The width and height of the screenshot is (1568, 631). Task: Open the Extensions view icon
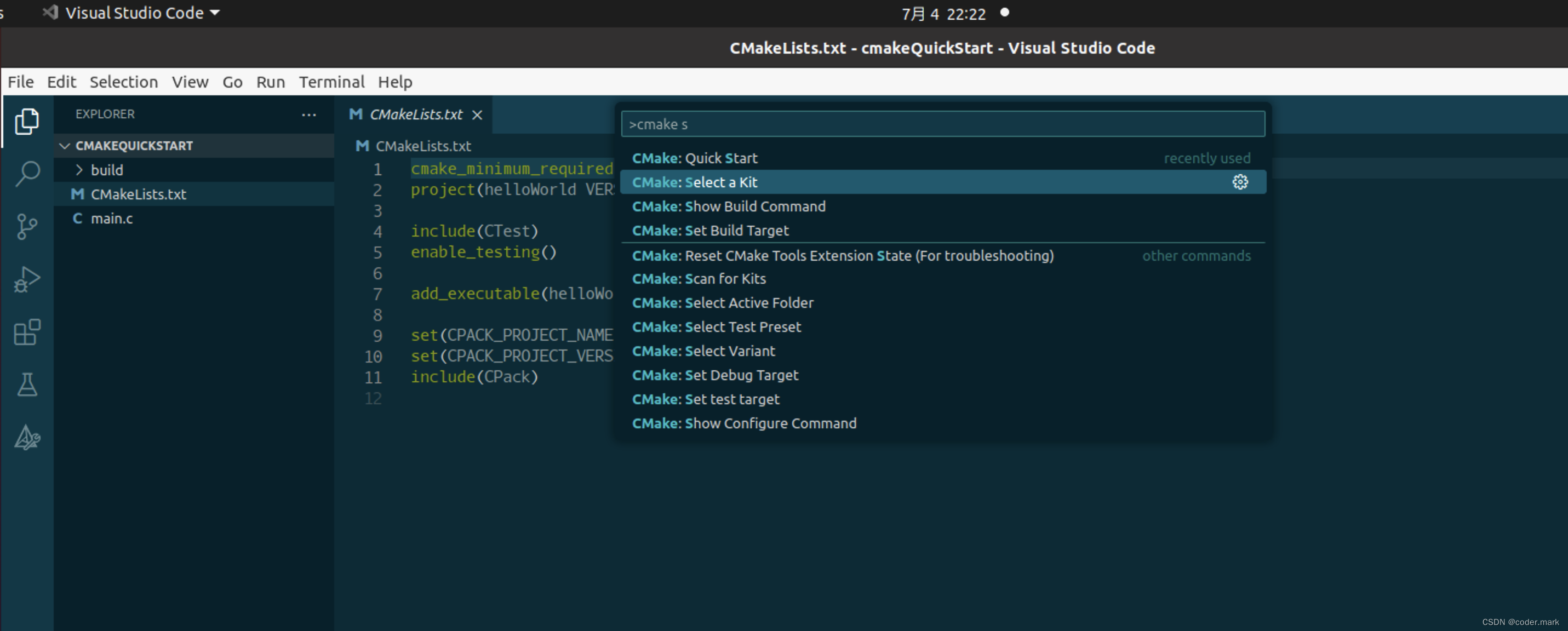tap(27, 332)
